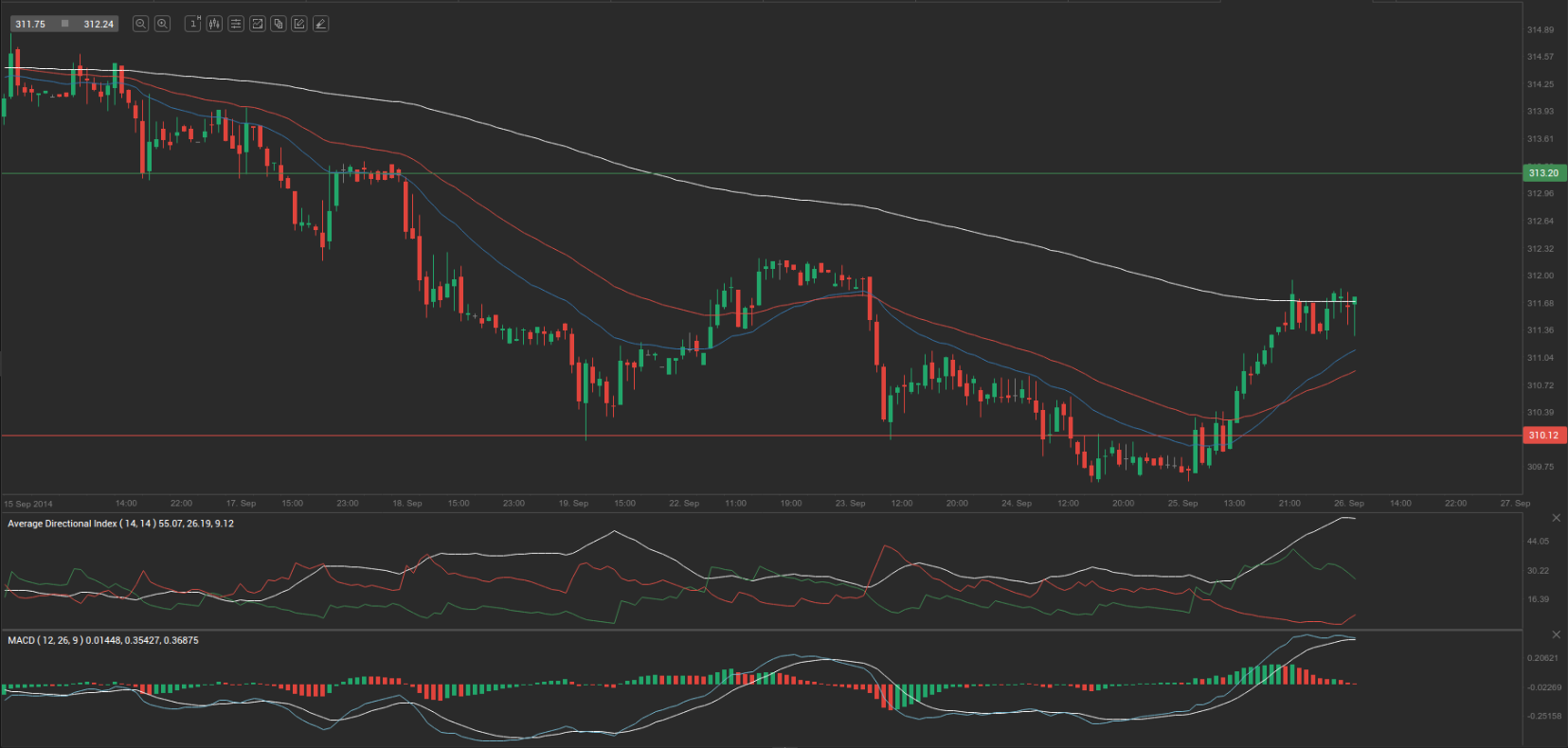Click the 26. Sep date on time axis
The image size is (1568, 748).
(1348, 504)
